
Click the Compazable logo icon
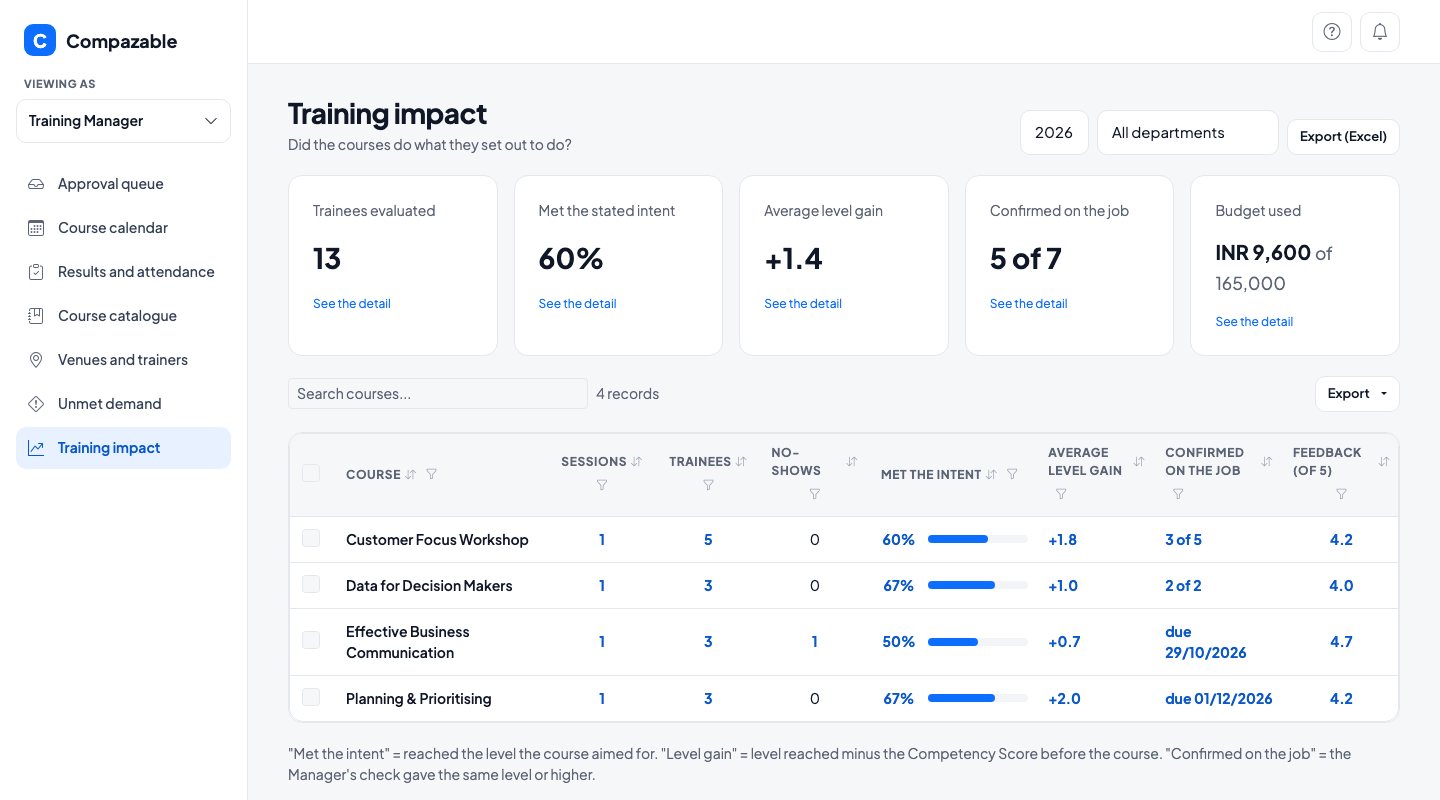[x=40, y=41]
